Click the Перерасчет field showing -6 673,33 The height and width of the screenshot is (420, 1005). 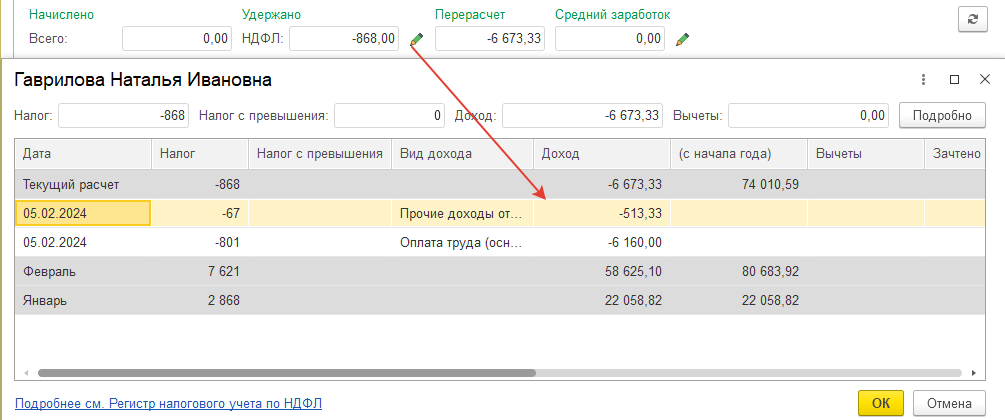pyautogui.click(x=490, y=38)
